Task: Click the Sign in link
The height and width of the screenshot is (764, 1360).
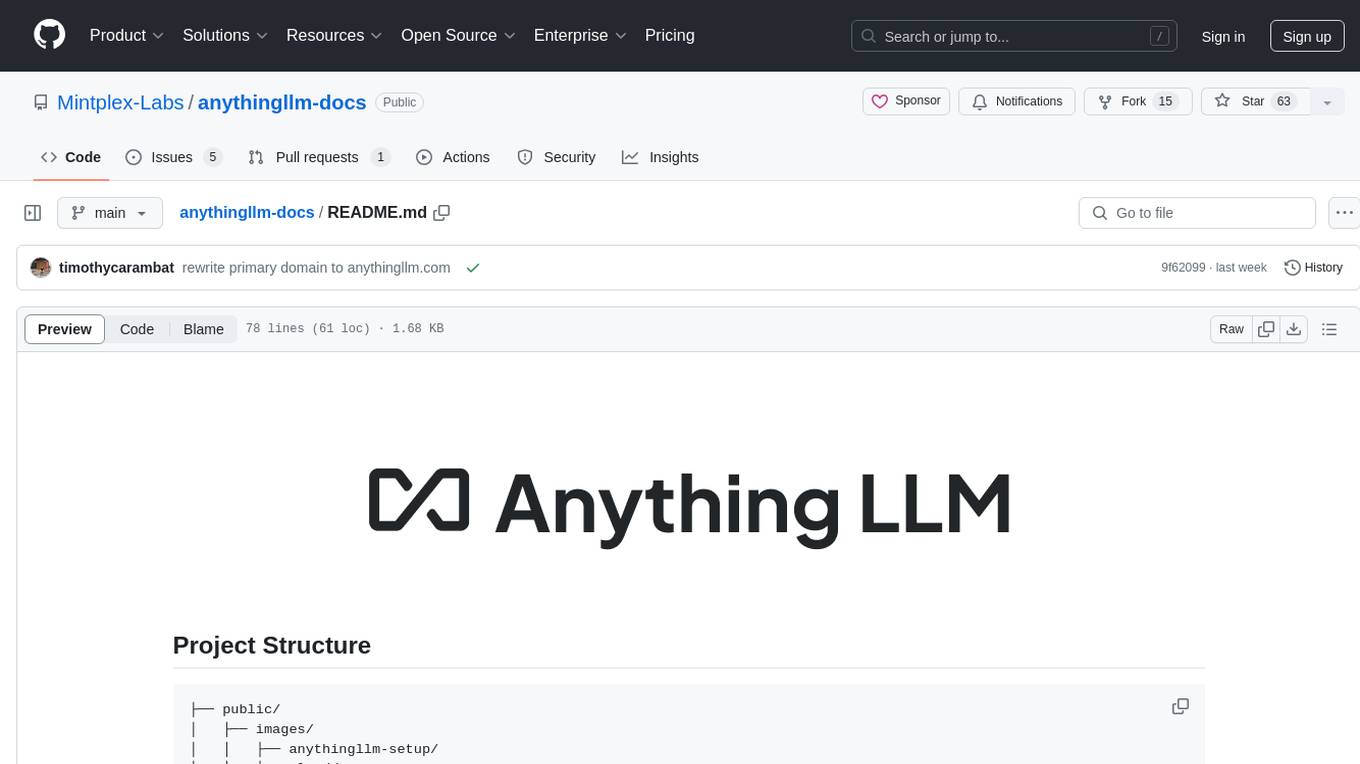Action: 1223,36
